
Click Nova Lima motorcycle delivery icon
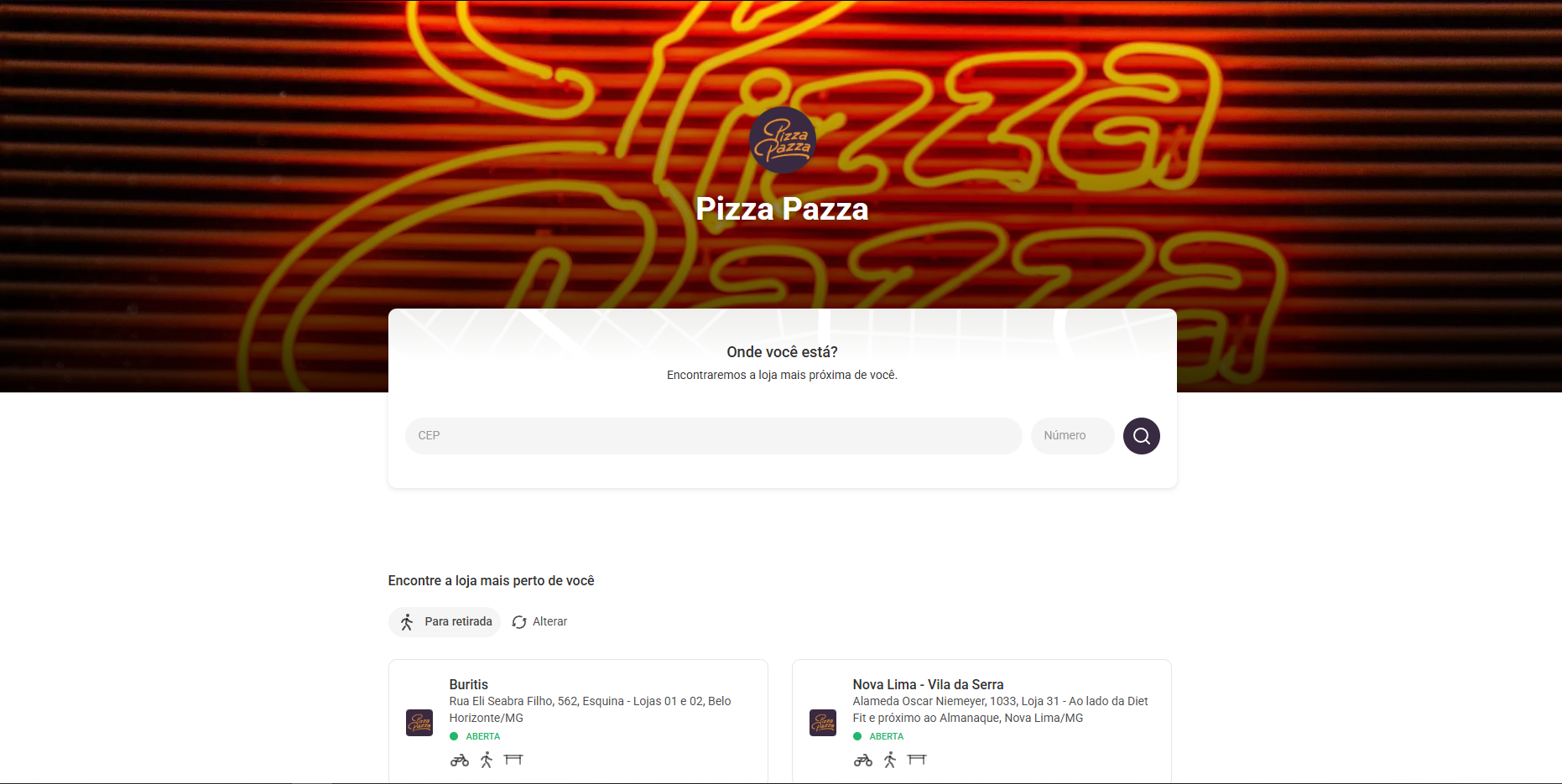tap(863, 760)
